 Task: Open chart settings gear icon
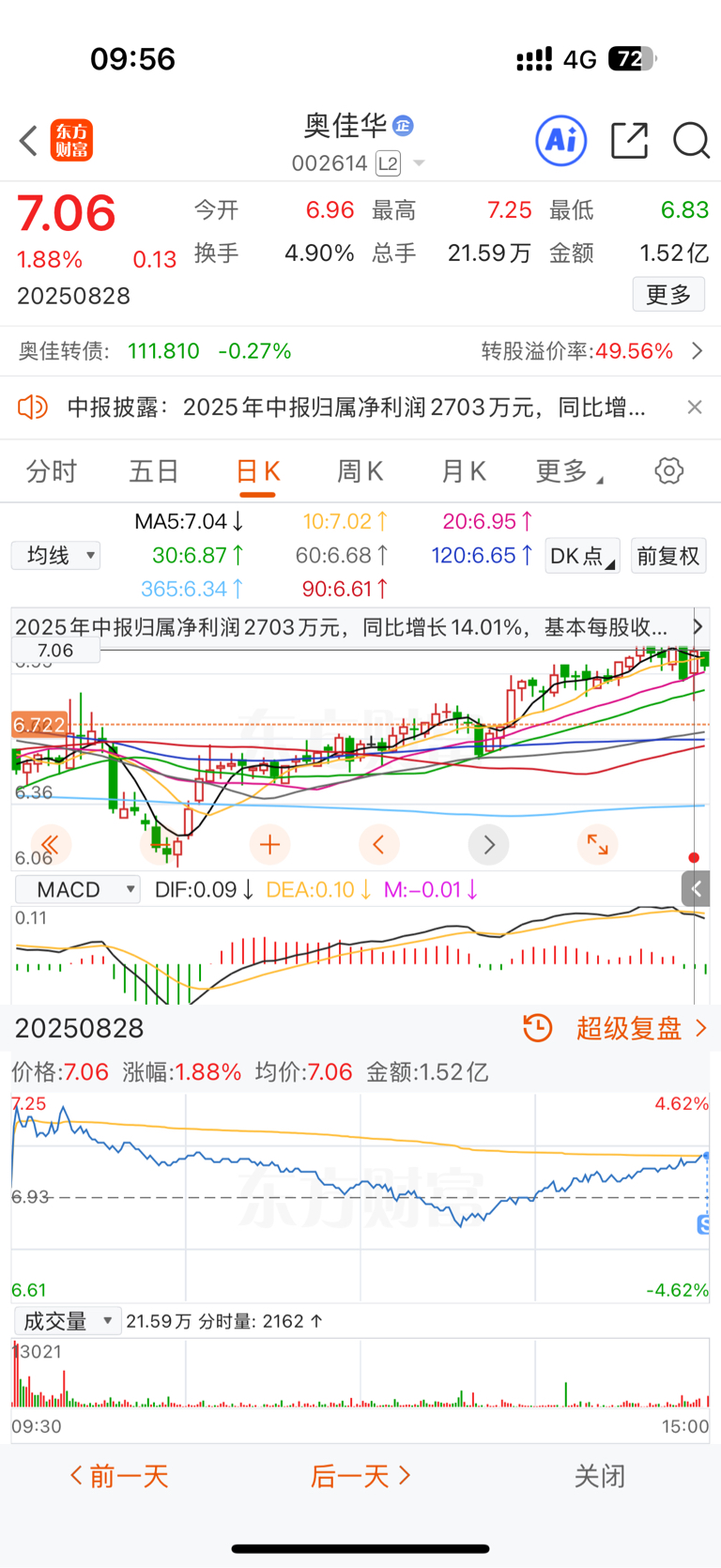[669, 471]
